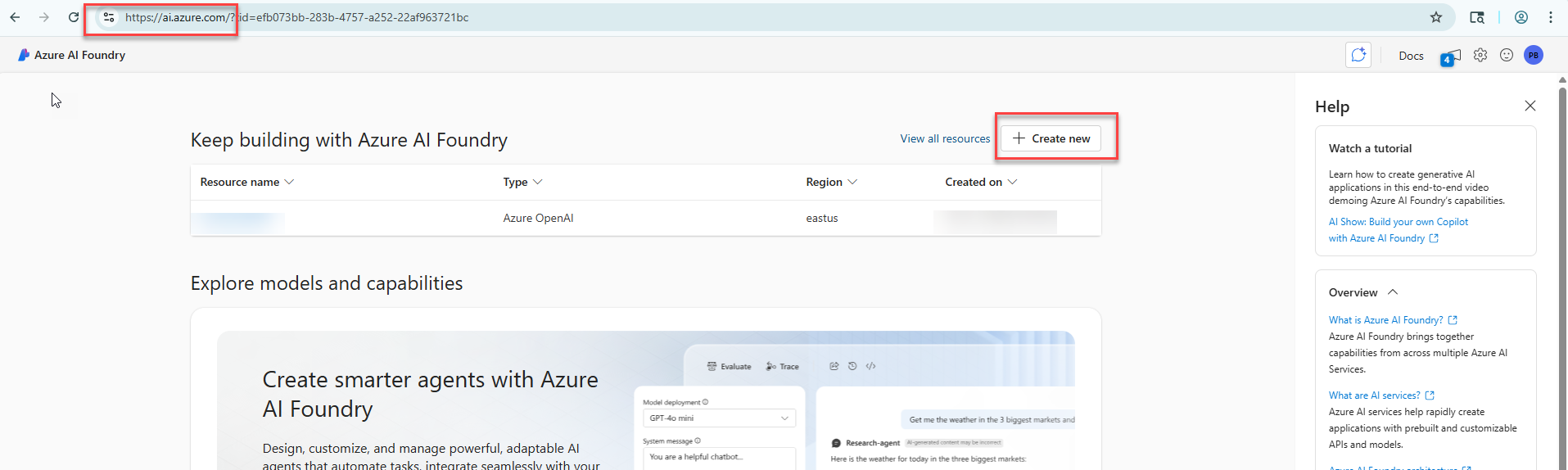Click Explore models and capabilities heading
1568x470 pixels.
point(327,283)
